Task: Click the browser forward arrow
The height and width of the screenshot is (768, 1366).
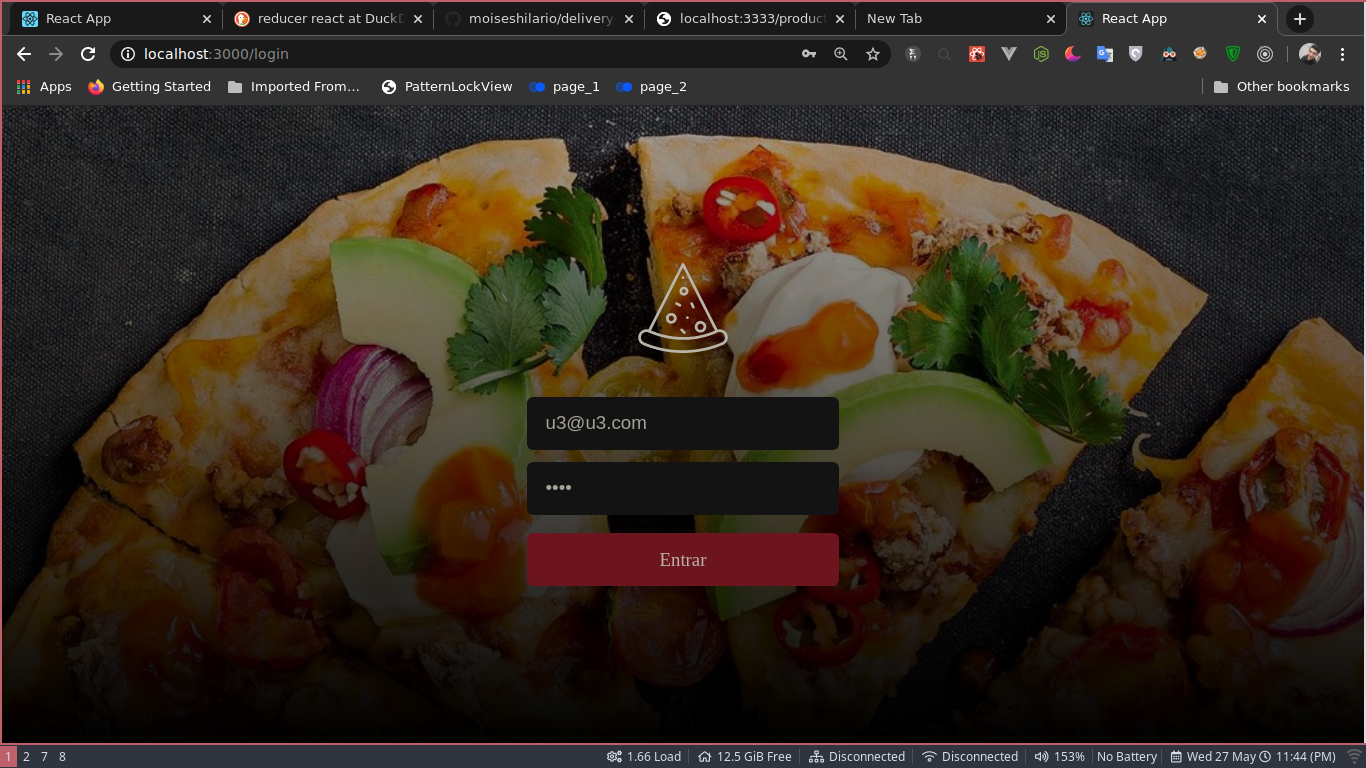Action: point(56,54)
